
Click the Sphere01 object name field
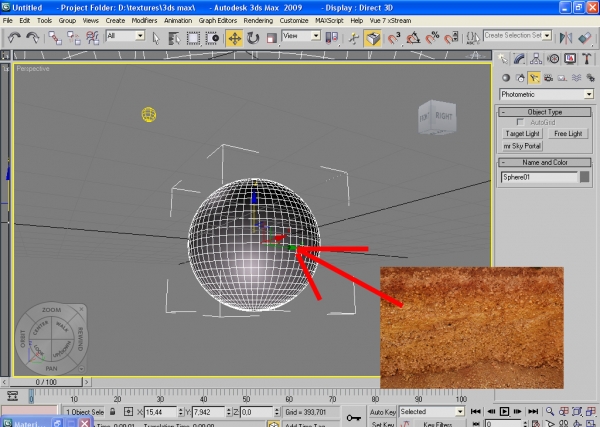[x=539, y=177]
